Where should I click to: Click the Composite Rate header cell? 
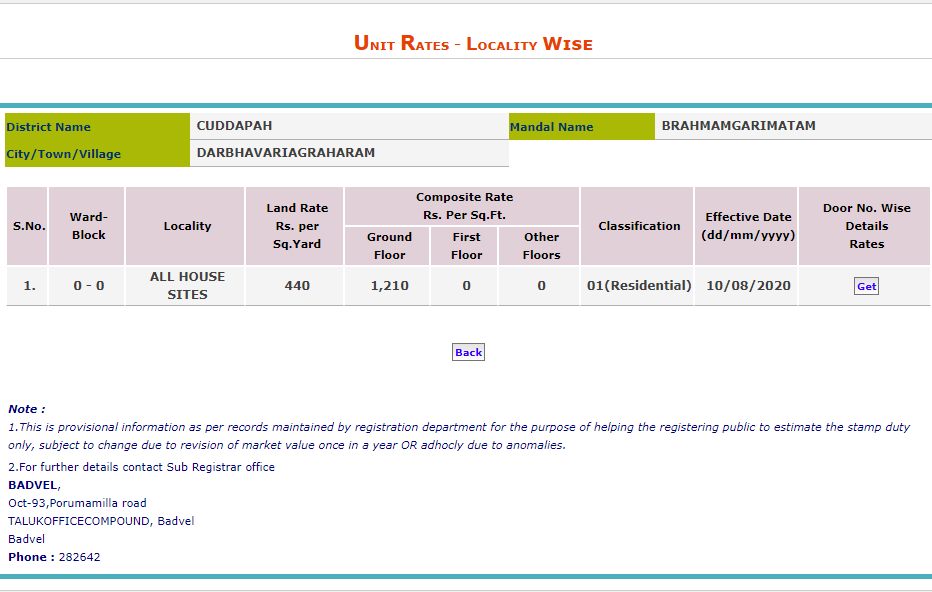(x=466, y=205)
